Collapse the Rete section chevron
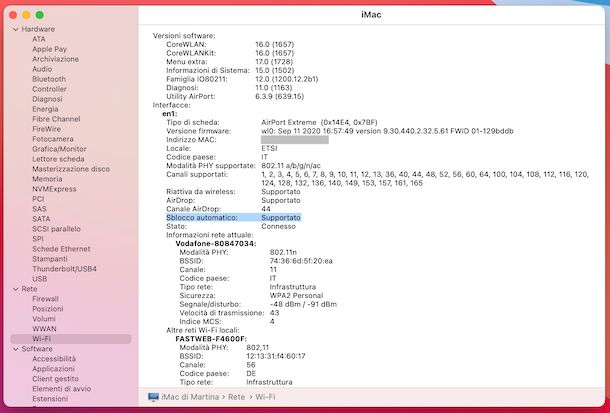The height and width of the screenshot is (413, 610). tap(16, 289)
